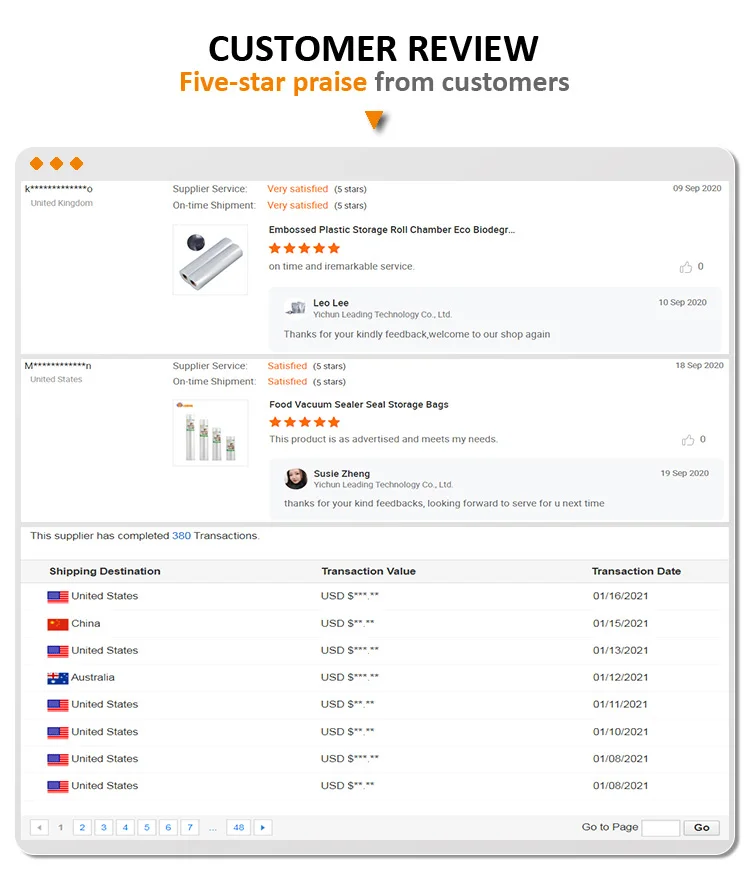The image size is (750, 875).
Task: Click the Go button
Action: click(x=701, y=828)
